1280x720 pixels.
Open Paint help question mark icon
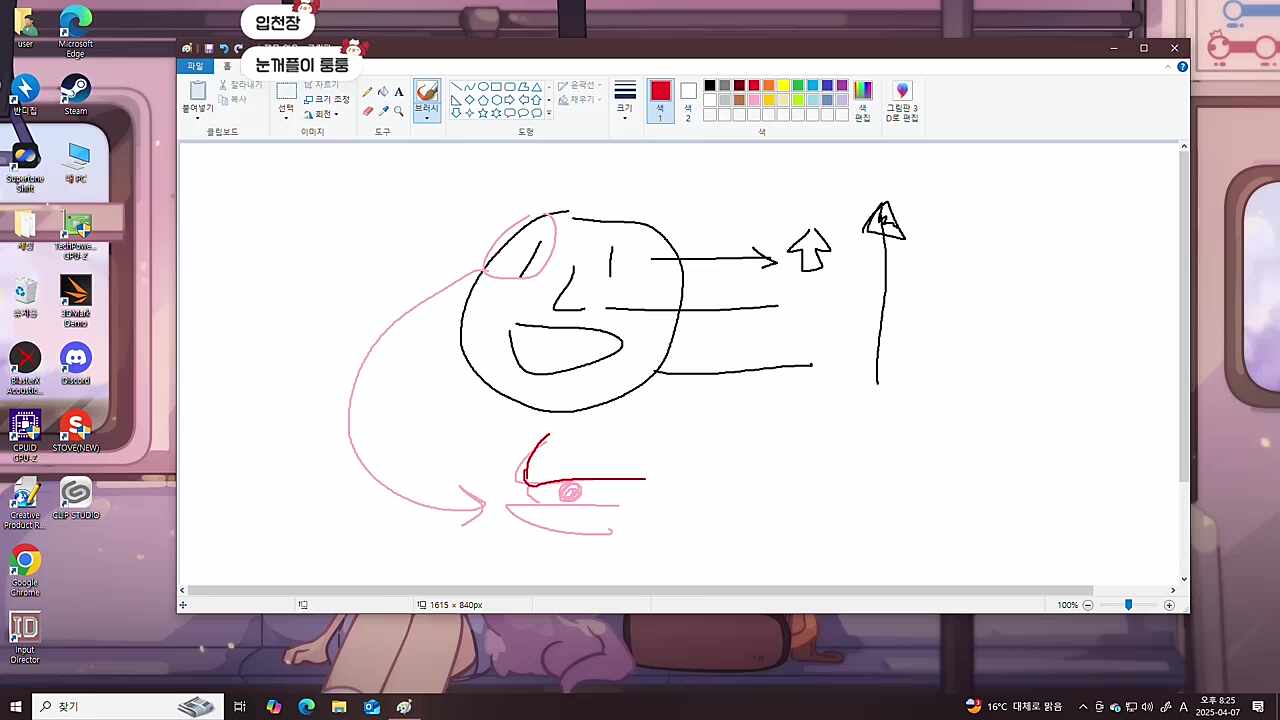(x=1182, y=67)
